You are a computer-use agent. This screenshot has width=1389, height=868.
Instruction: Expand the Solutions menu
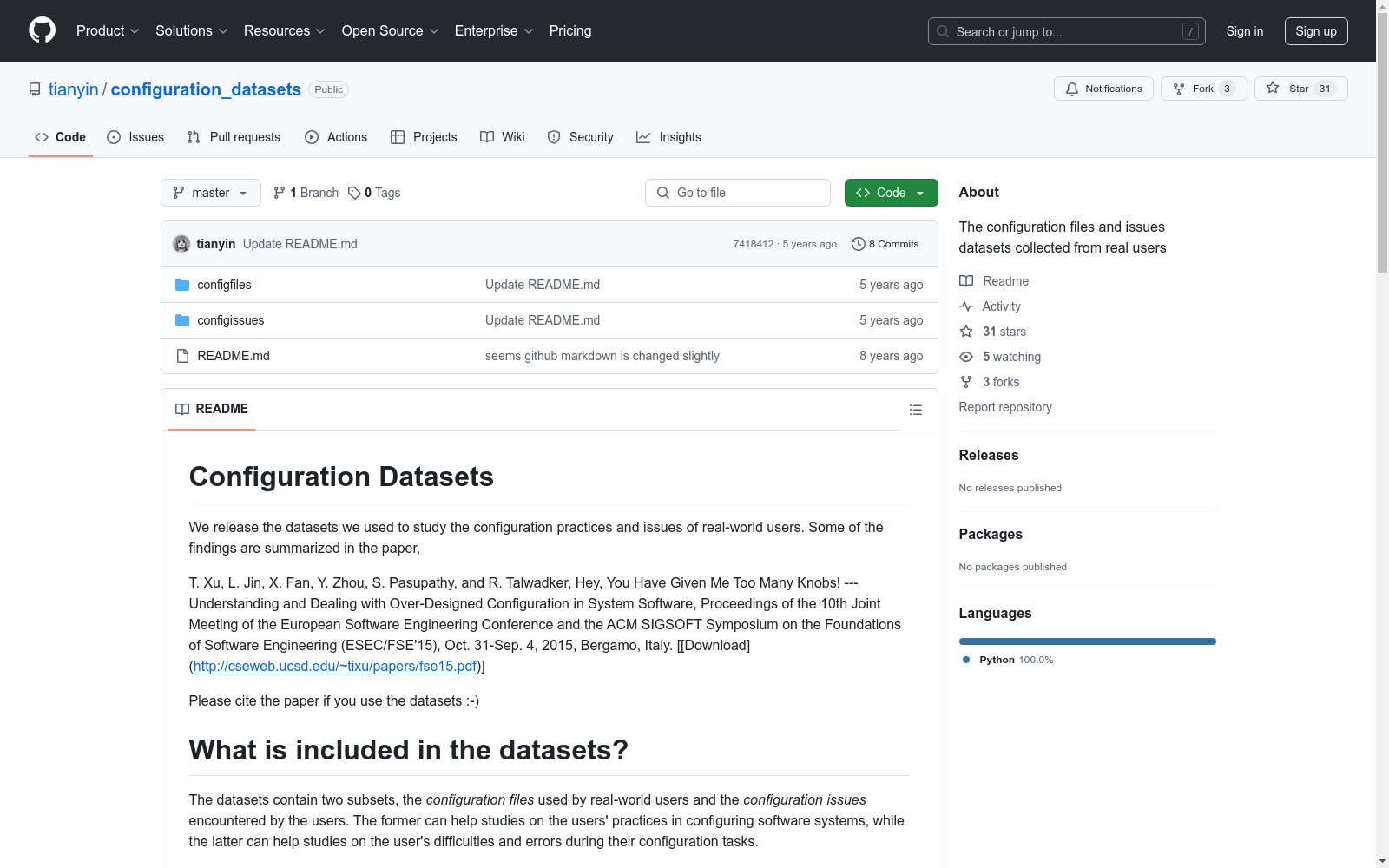click(192, 30)
